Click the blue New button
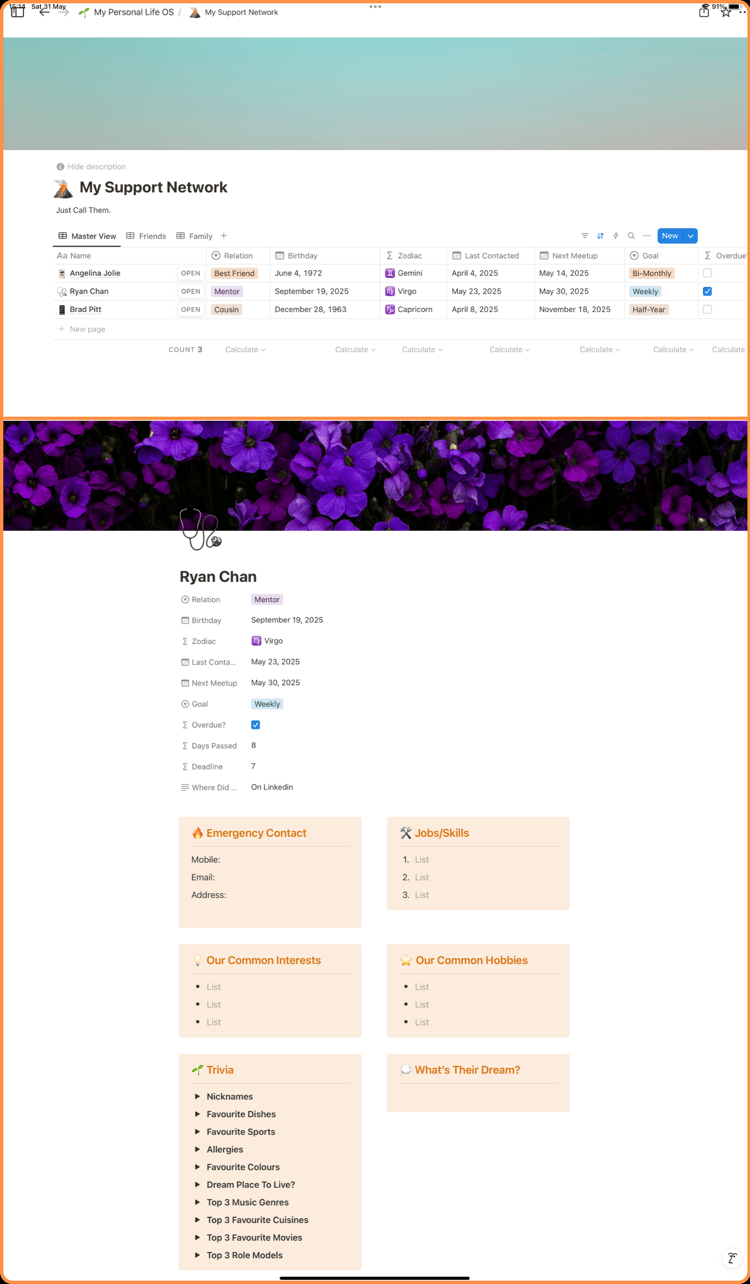This screenshot has height=1284, width=750. tap(670, 236)
